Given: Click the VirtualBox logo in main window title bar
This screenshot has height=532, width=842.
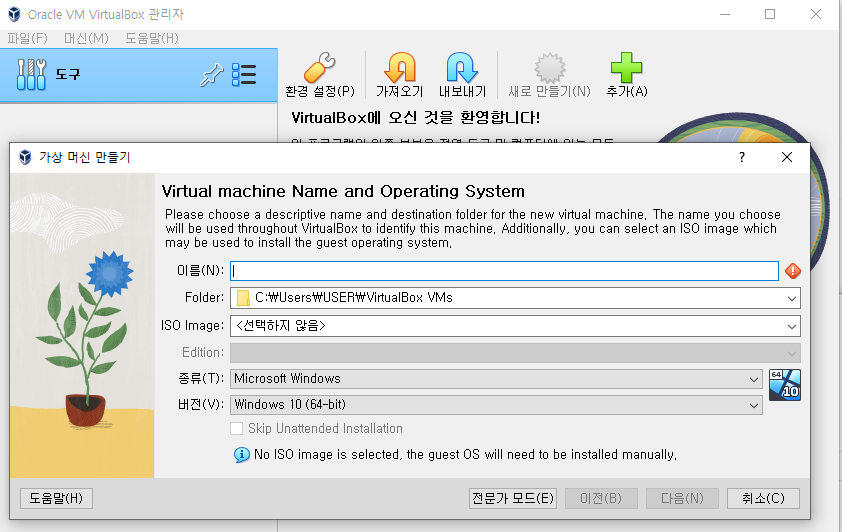Looking at the screenshot, I should tap(14, 14).
